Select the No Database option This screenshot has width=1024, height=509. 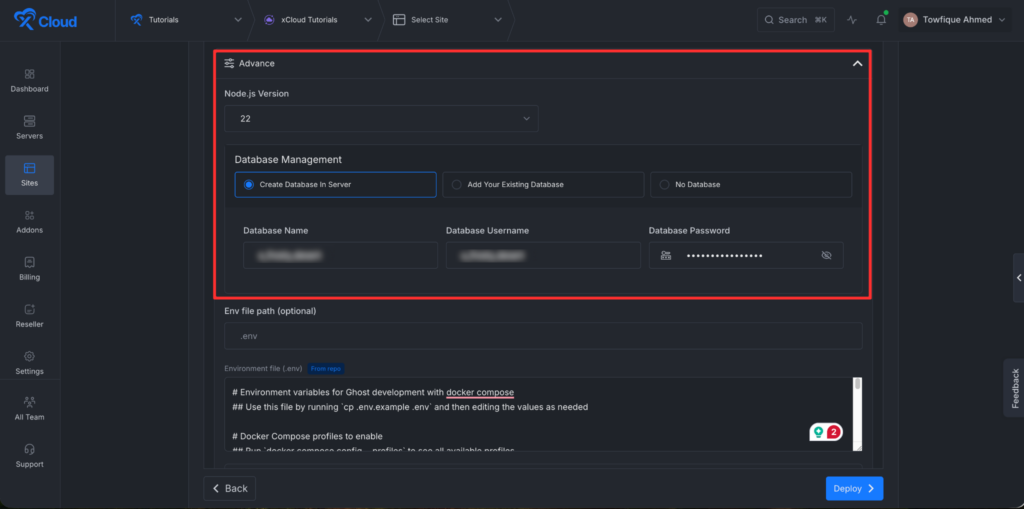751,185
